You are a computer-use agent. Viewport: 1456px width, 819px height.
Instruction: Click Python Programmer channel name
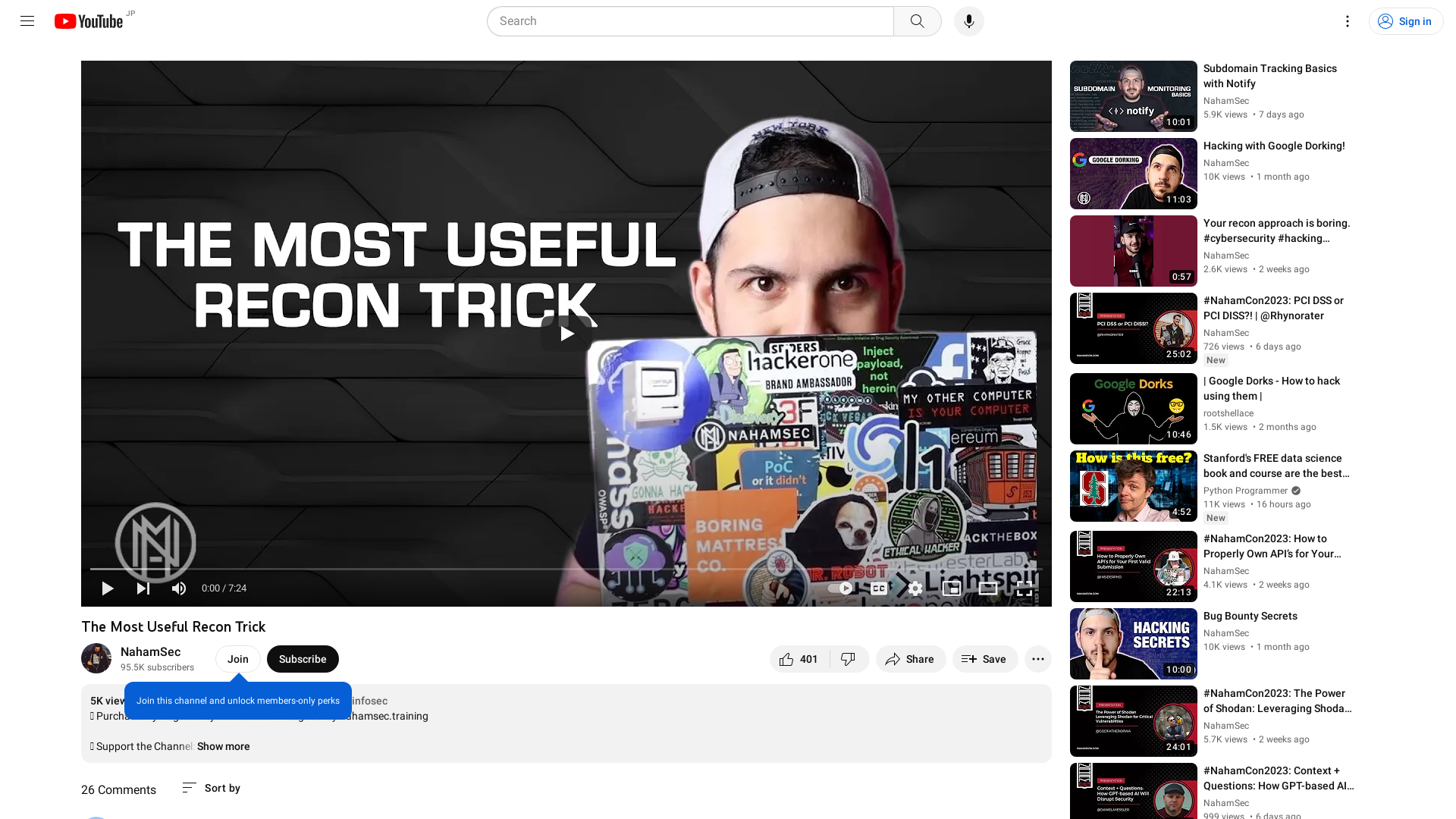[x=1245, y=491]
